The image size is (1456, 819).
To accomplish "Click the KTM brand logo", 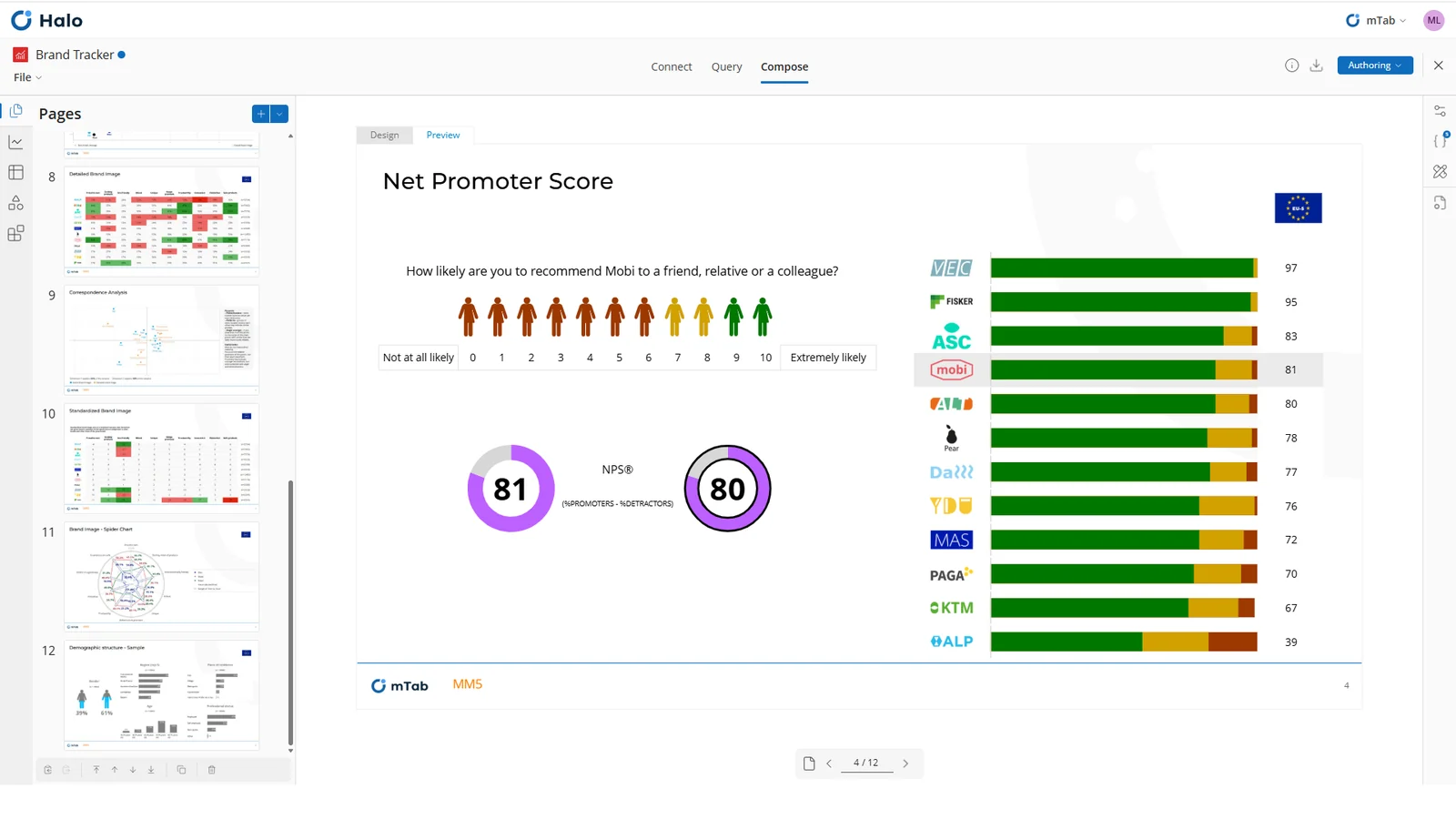I will click(x=952, y=608).
